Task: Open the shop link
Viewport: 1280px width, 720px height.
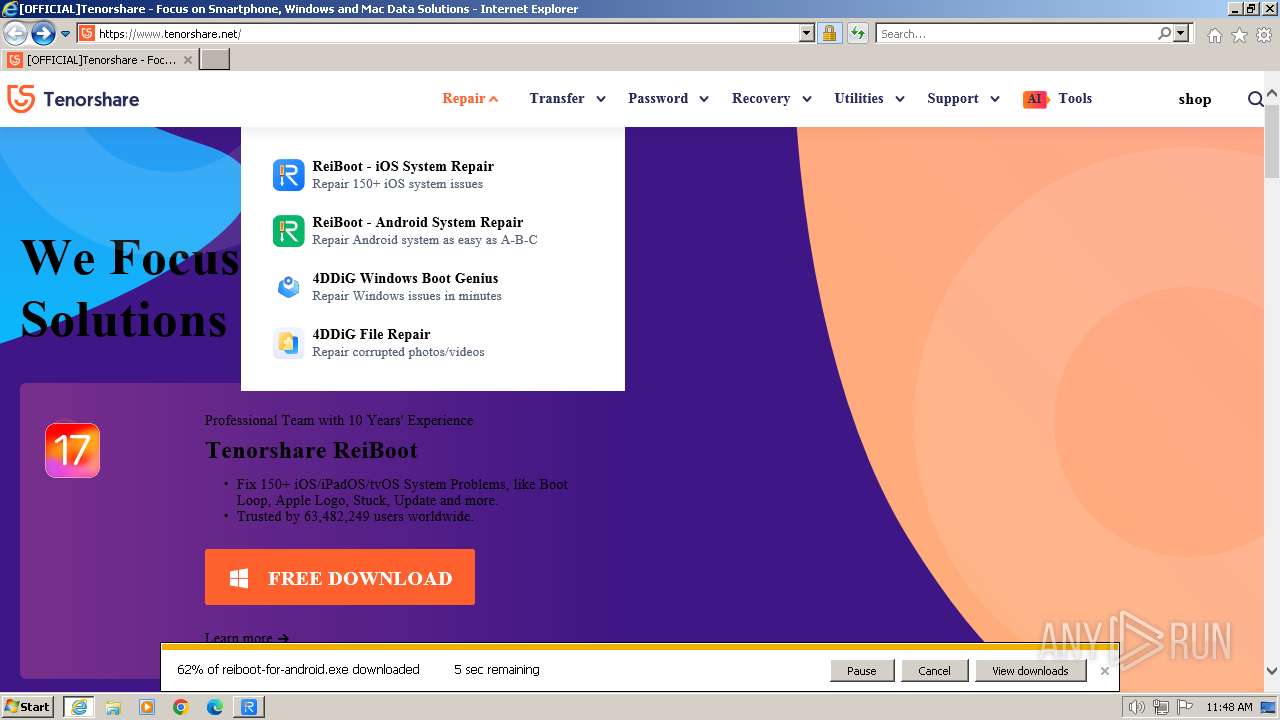Action: (x=1195, y=99)
